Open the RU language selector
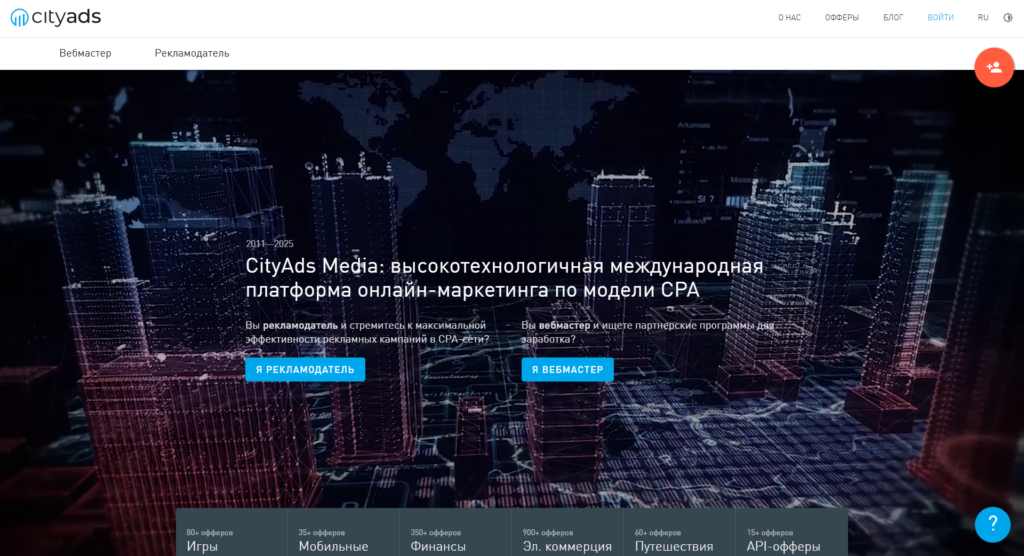Viewport: 1024px width, 556px height. click(x=983, y=18)
